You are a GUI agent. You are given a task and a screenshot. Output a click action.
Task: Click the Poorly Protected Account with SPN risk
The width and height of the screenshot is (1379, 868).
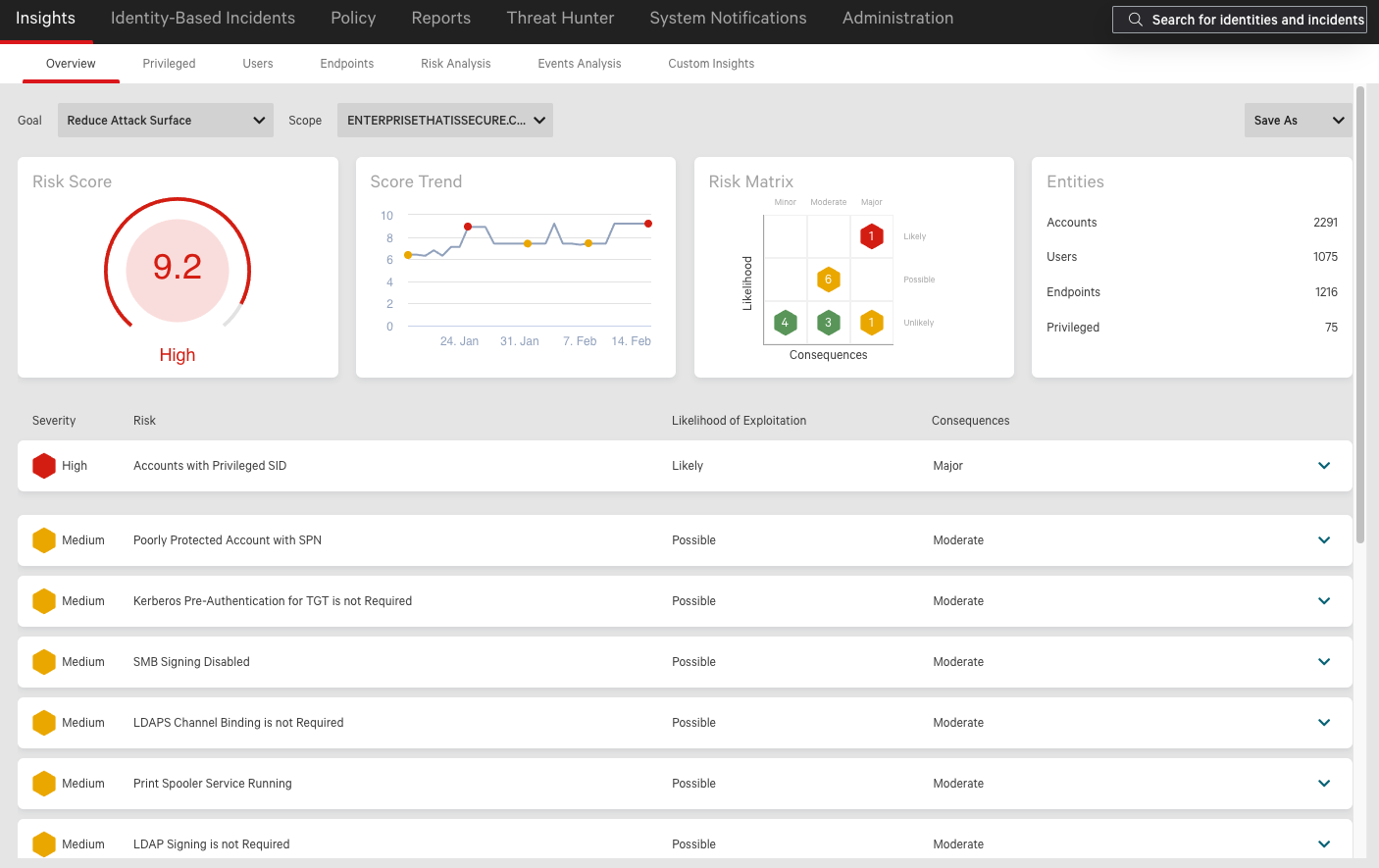(x=228, y=540)
